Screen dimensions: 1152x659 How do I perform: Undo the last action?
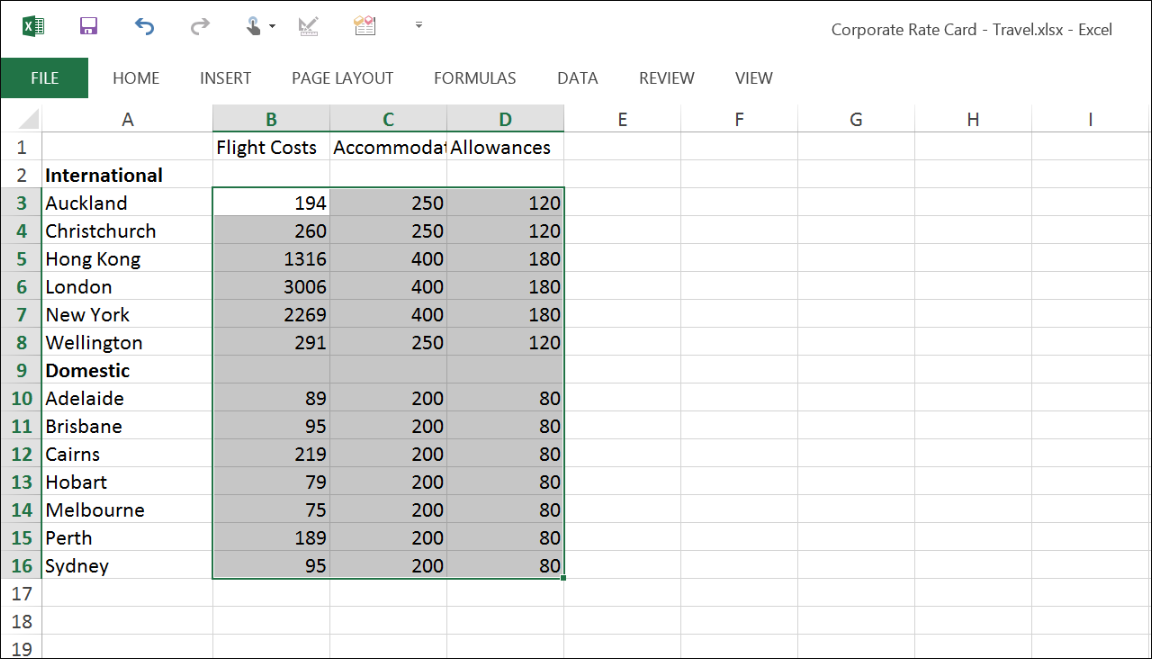tap(142, 25)
